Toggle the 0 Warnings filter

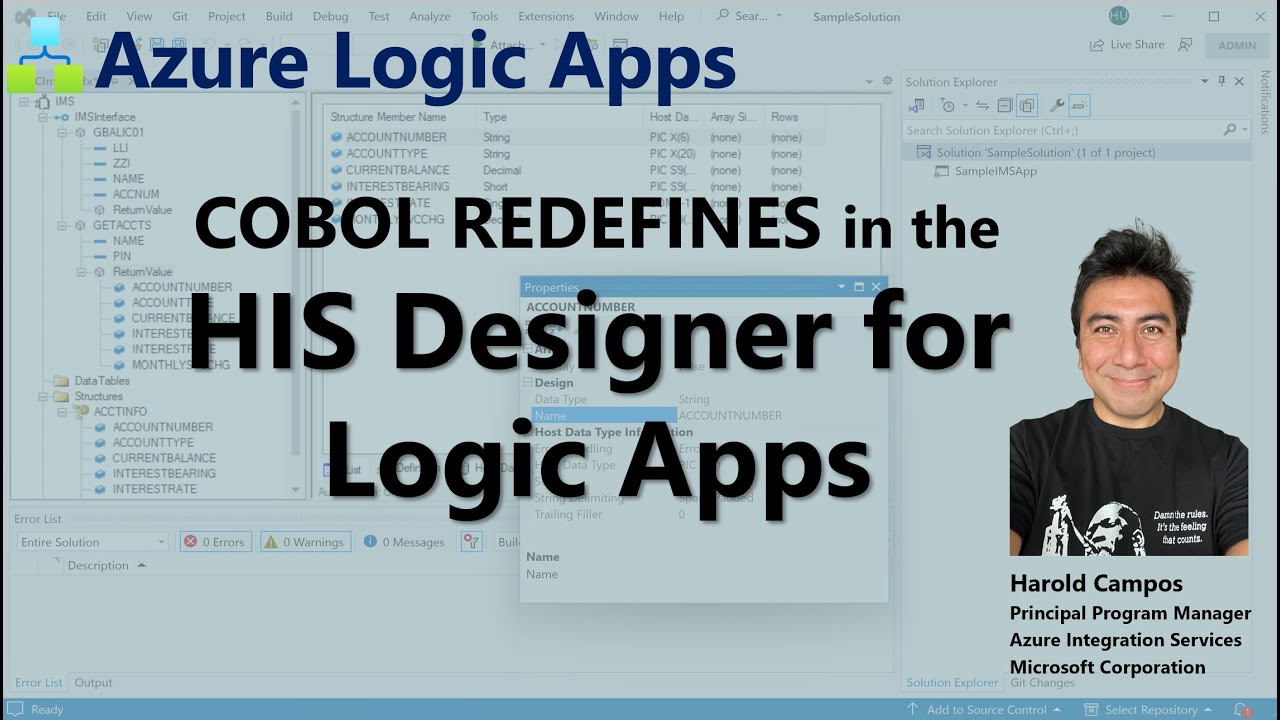point(305,542)
